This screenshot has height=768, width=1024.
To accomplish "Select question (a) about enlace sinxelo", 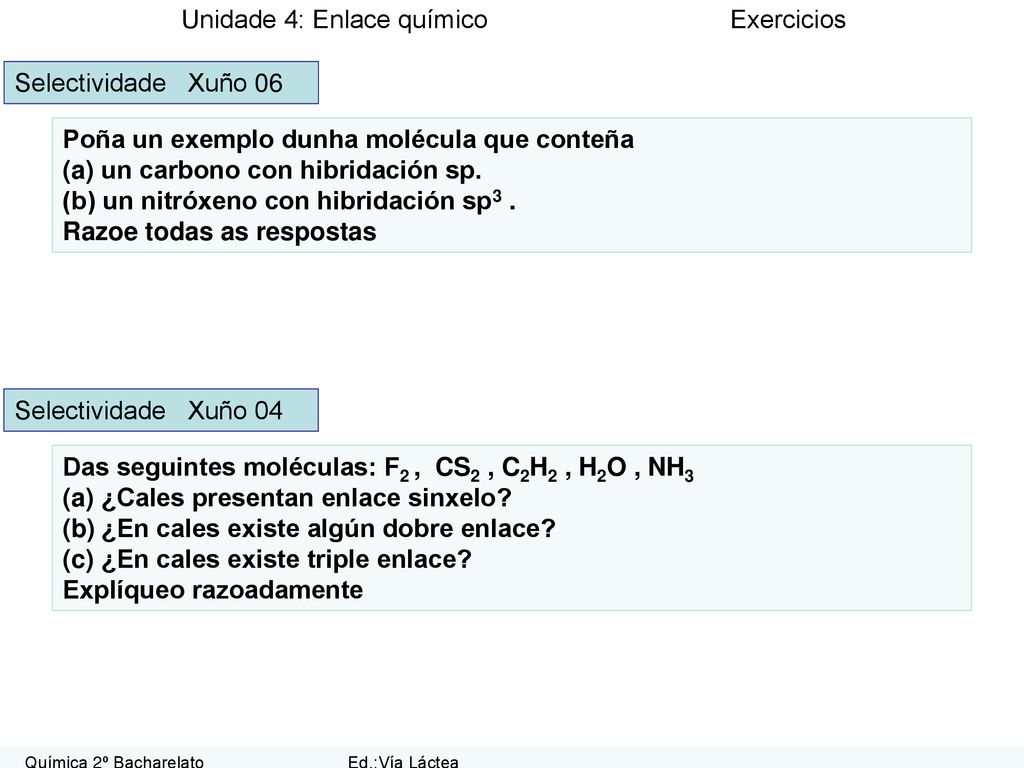I will (287, 498).
